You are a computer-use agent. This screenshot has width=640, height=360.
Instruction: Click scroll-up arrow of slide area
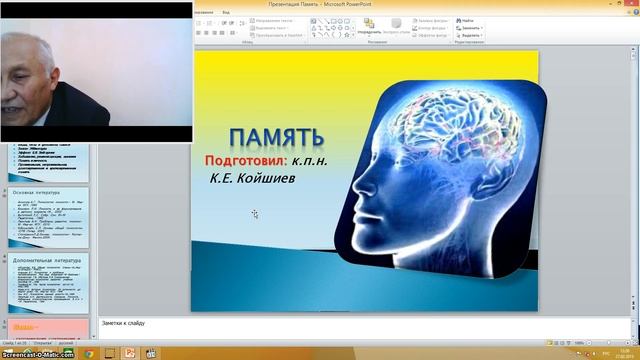634,49
